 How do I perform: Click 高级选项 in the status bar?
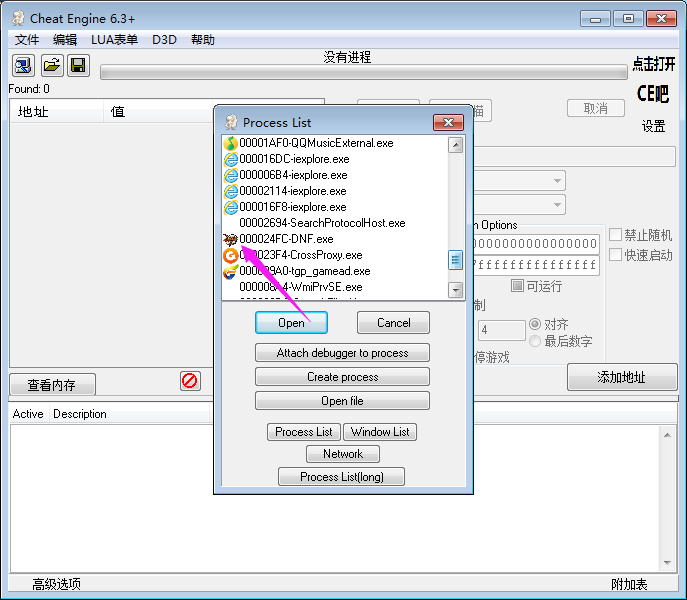pos(57,584)
